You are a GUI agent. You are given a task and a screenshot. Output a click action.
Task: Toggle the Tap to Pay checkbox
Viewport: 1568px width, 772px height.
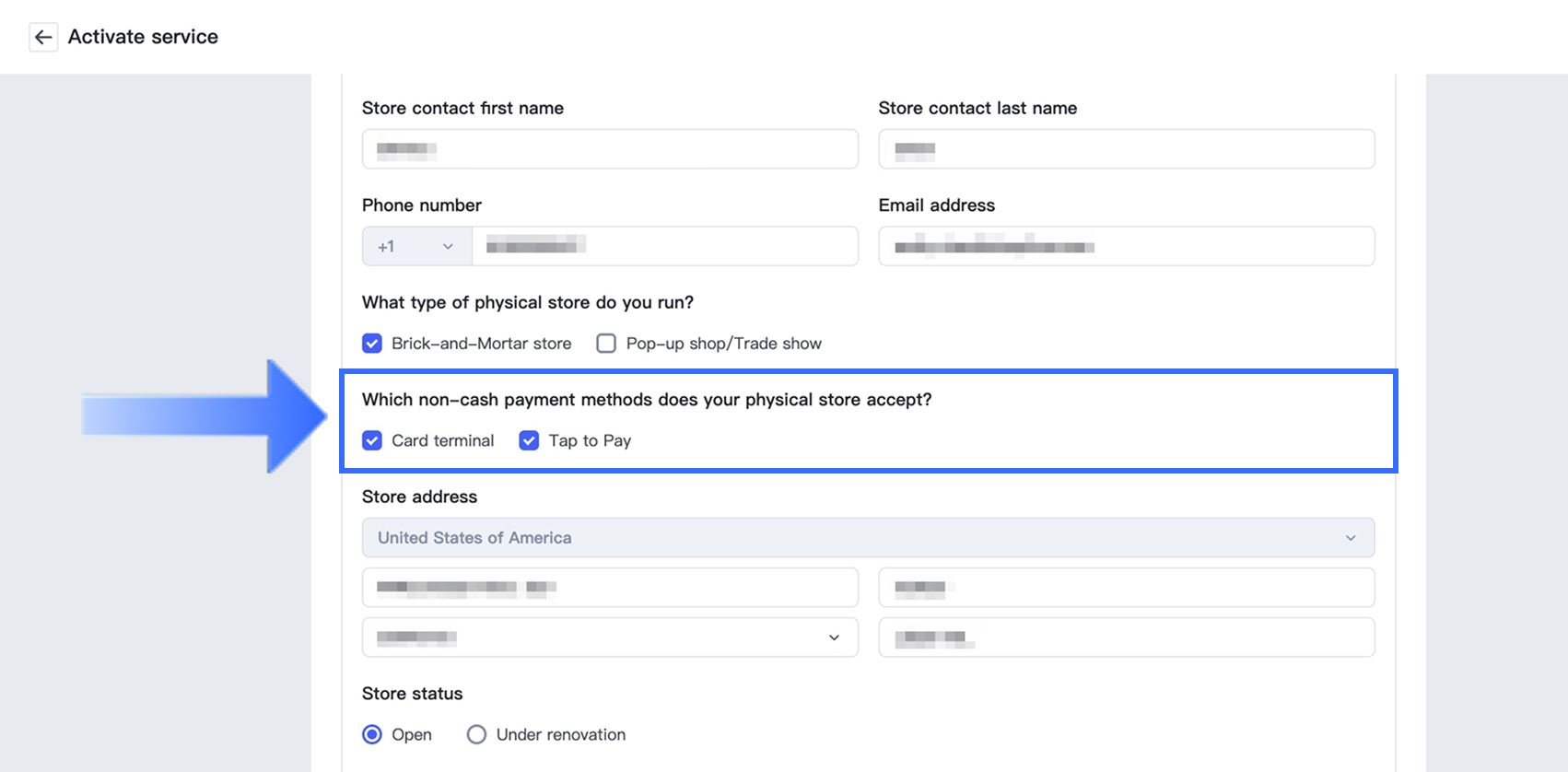[x=529, y=440]
